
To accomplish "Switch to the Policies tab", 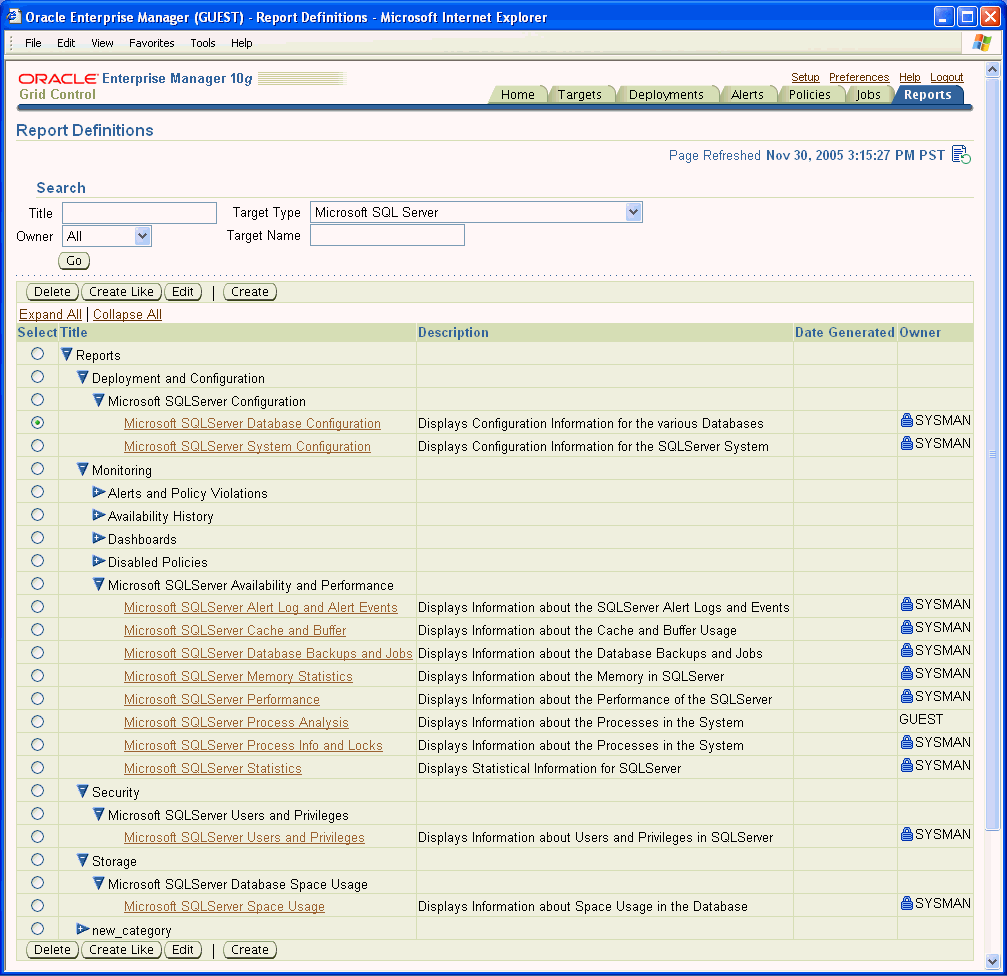I will tap(809, 94).
